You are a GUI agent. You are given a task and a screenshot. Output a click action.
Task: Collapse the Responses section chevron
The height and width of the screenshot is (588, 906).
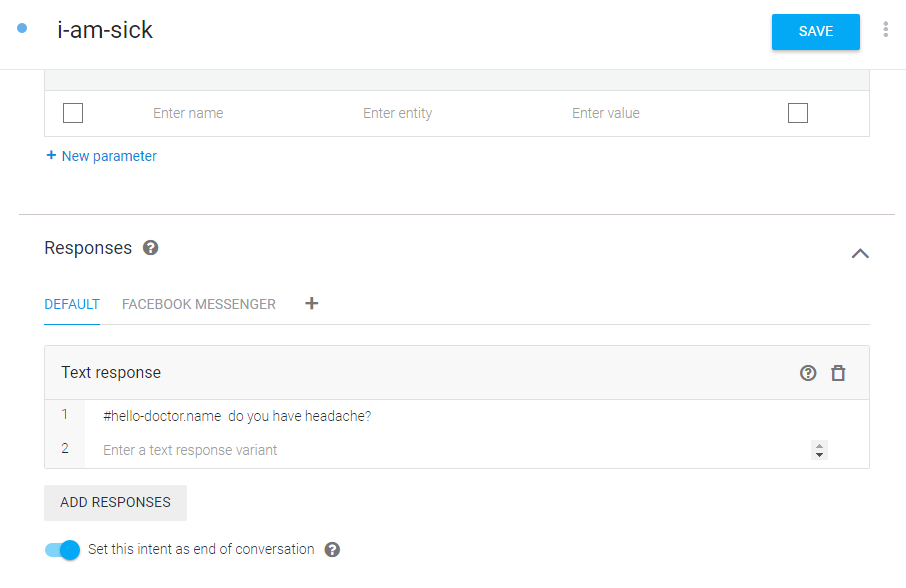[860, 254]
